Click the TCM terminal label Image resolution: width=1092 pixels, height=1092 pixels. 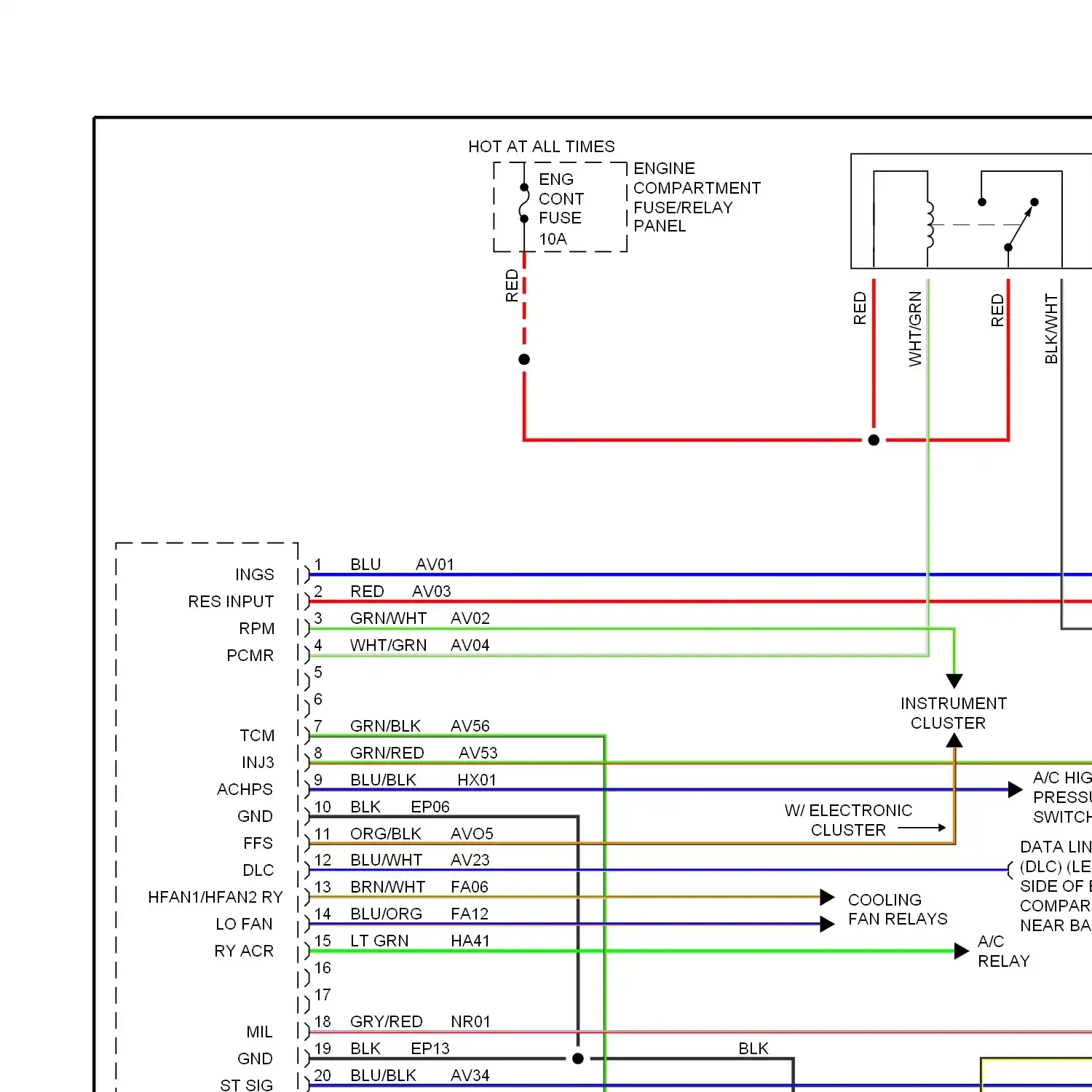point(257,735)
